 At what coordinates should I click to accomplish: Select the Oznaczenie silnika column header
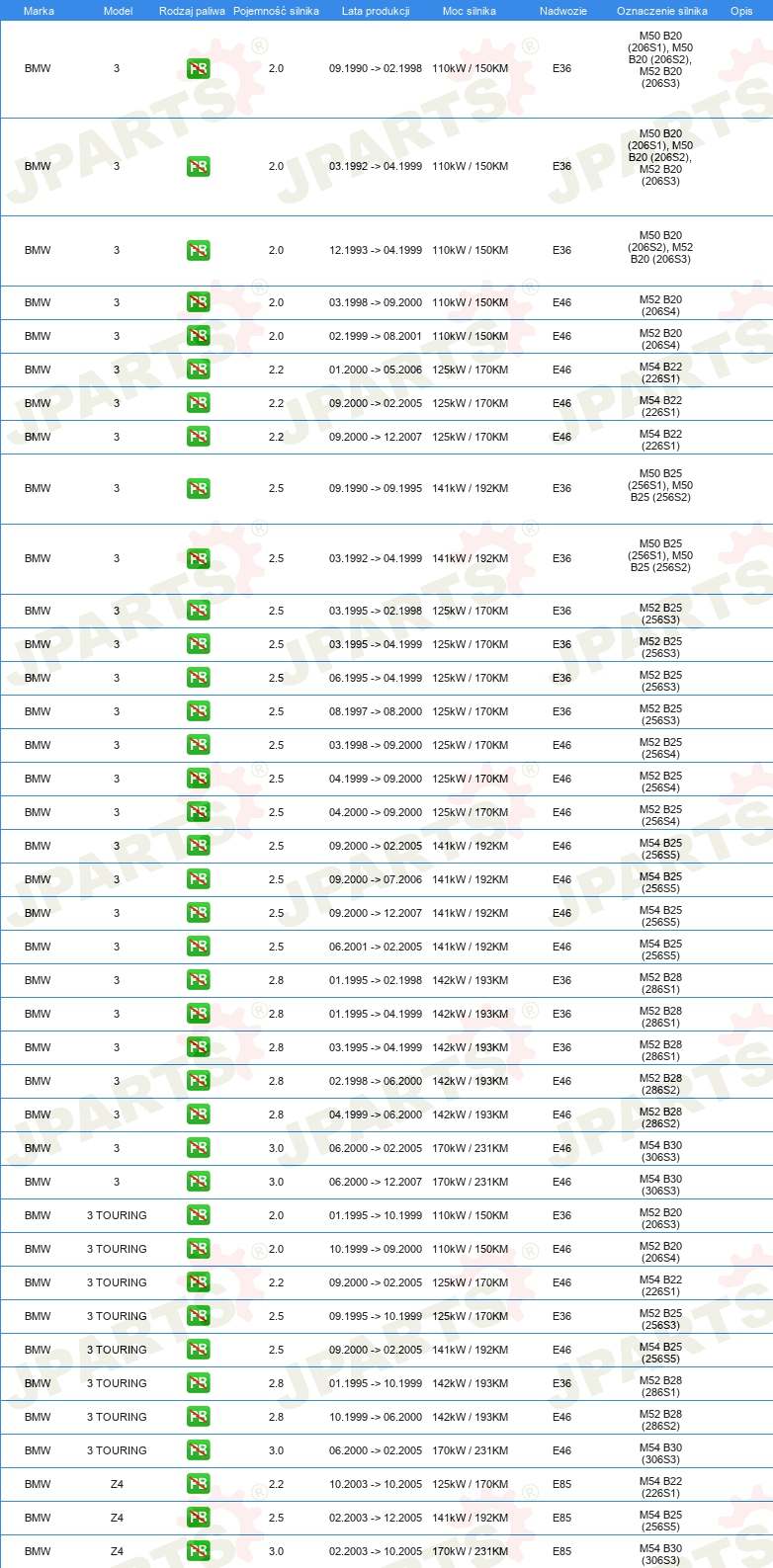(x=662, y=11)
